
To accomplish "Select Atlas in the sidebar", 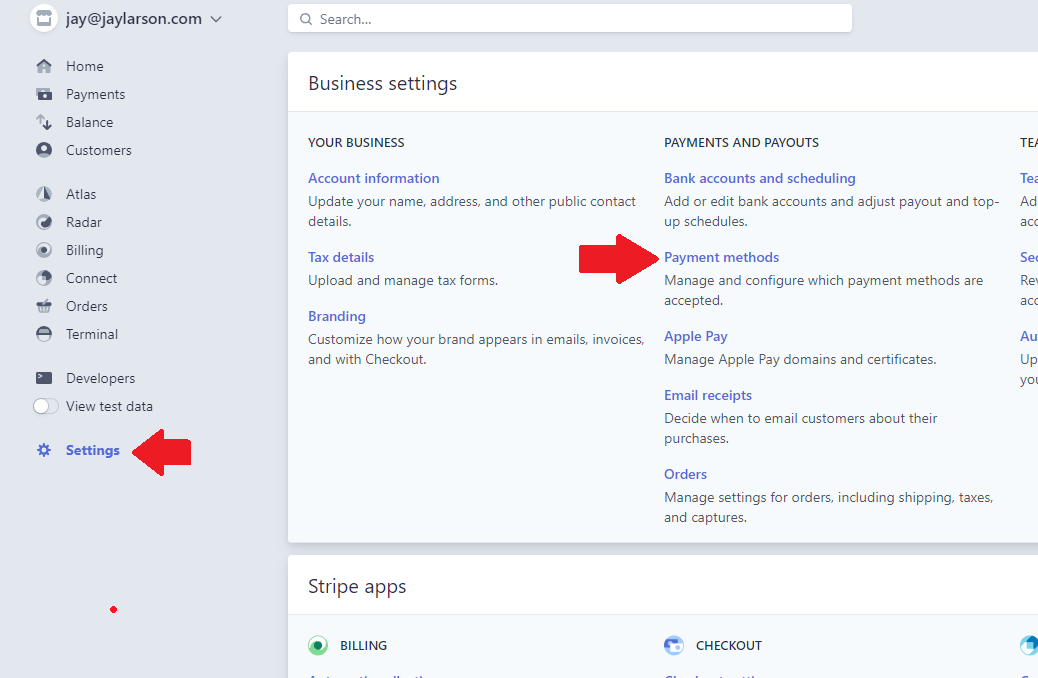I will point(81,194).
